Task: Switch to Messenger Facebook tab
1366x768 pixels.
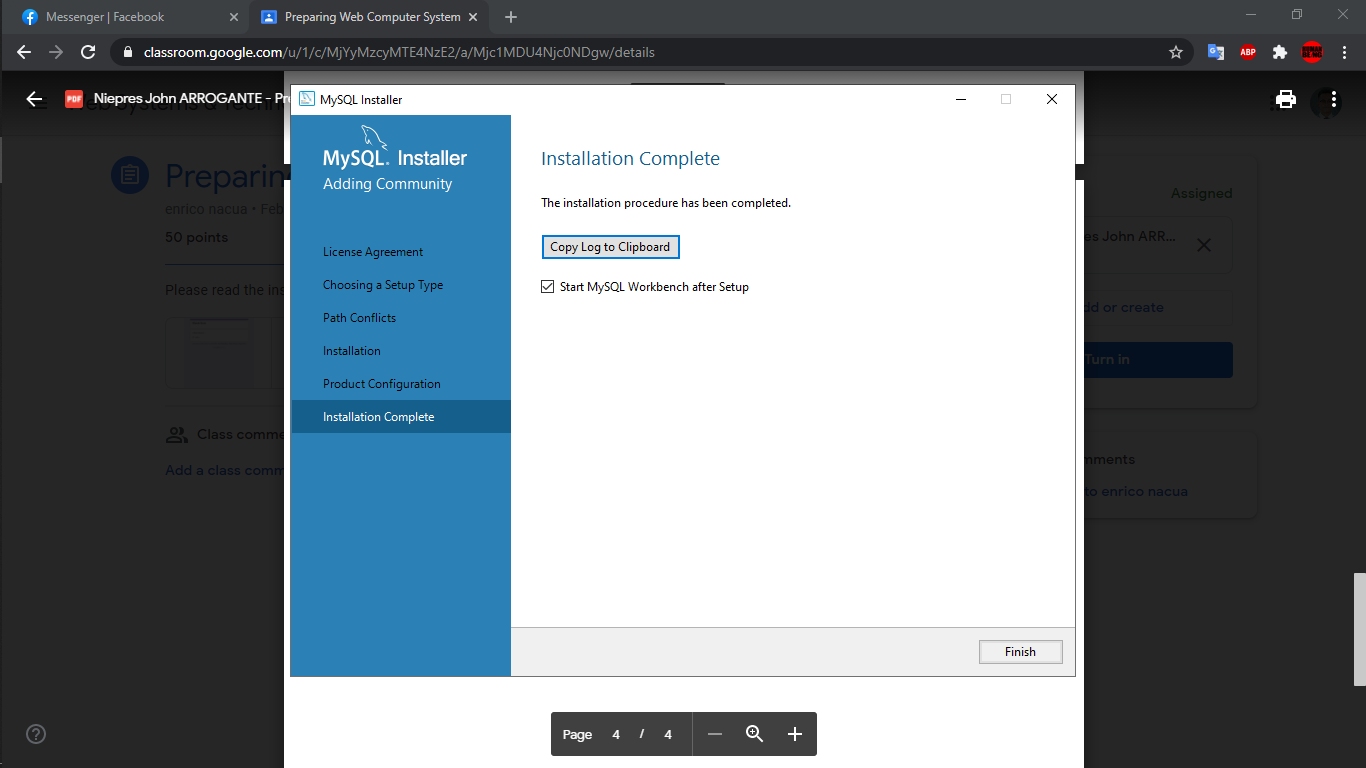Action: click(125, 17)
